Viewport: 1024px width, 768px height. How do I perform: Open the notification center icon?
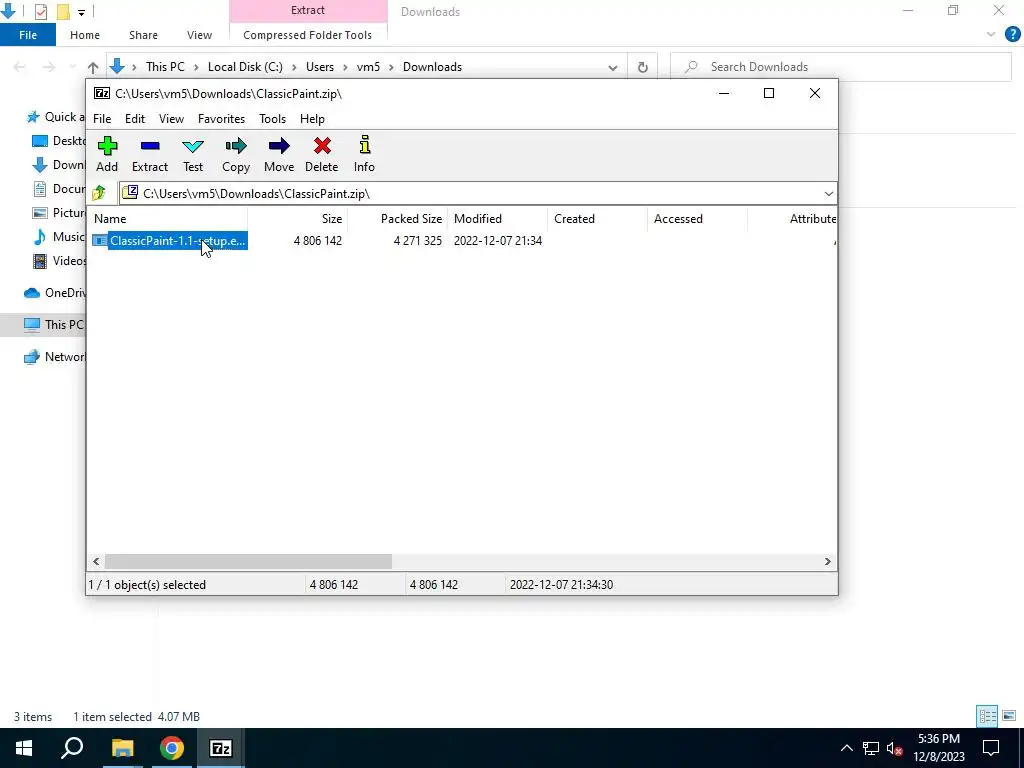pyautogui.click(x=991, y=748)
